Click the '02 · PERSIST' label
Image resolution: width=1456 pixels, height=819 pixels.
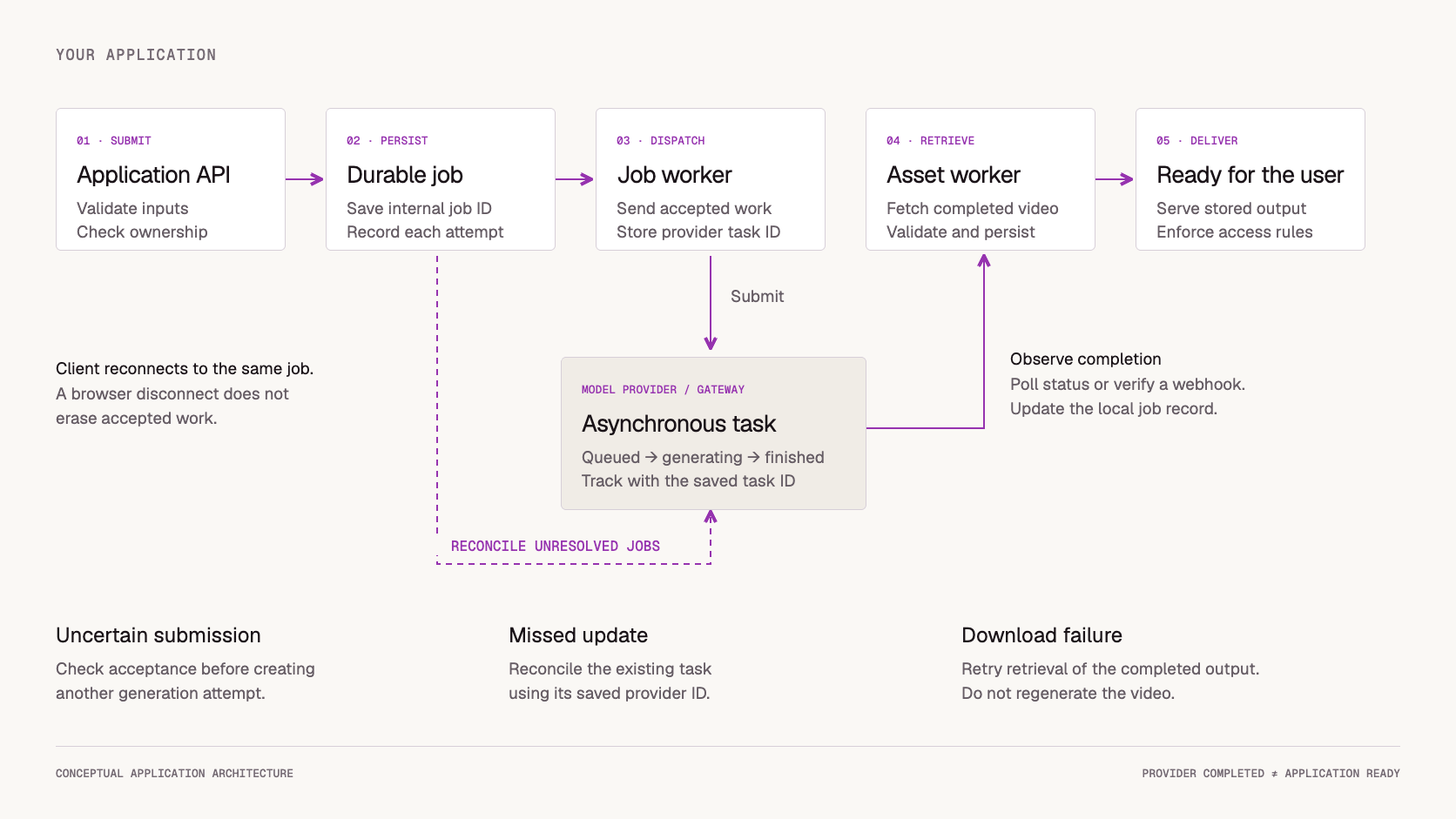pyautogui.click(x=388, y=140)
